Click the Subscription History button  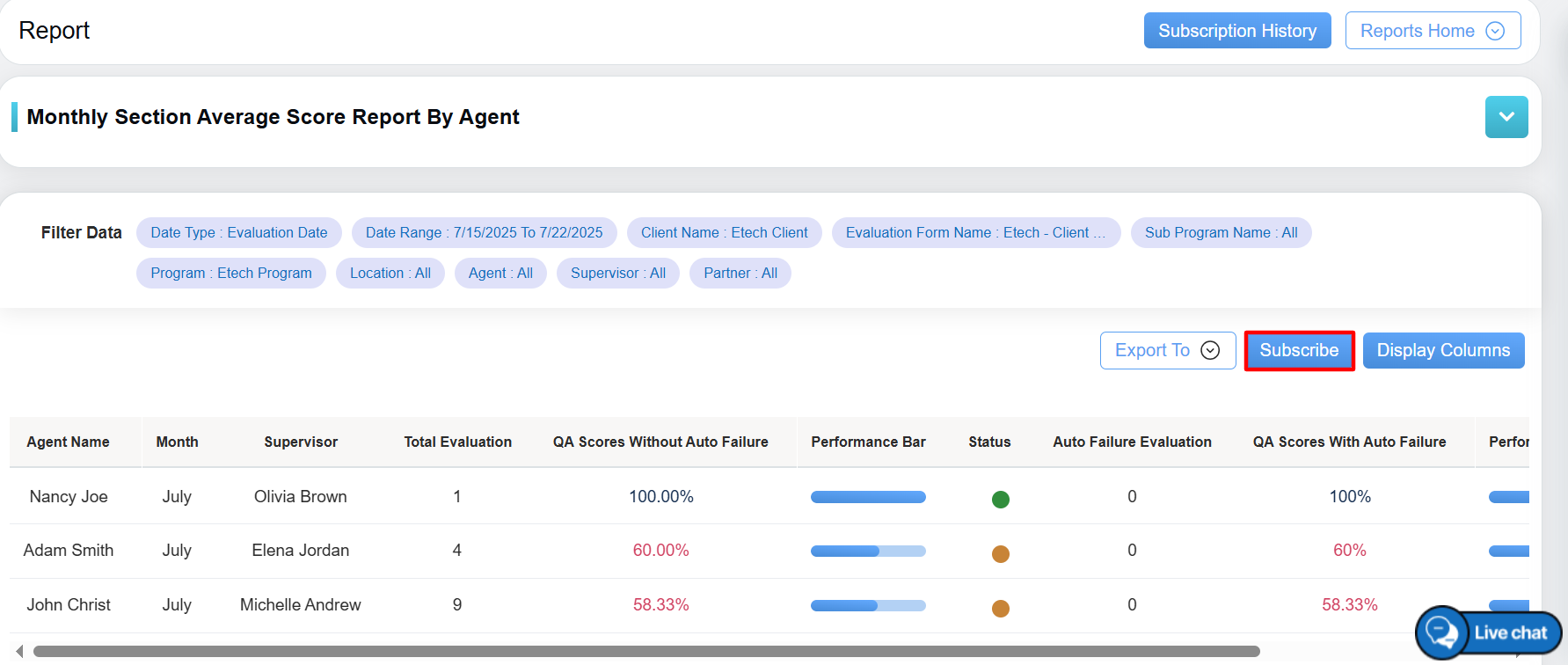(x=1236, y=31)
